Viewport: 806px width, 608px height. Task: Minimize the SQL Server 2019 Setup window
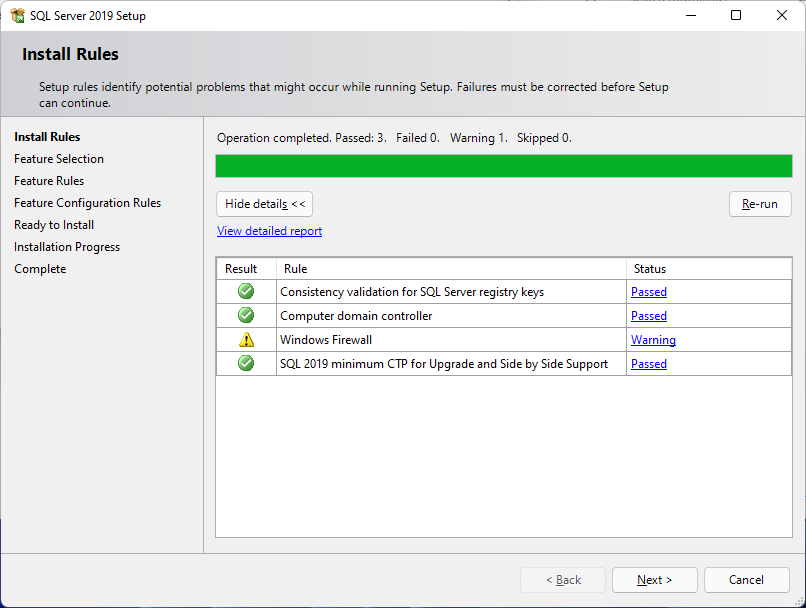click(x=691, y=15)
